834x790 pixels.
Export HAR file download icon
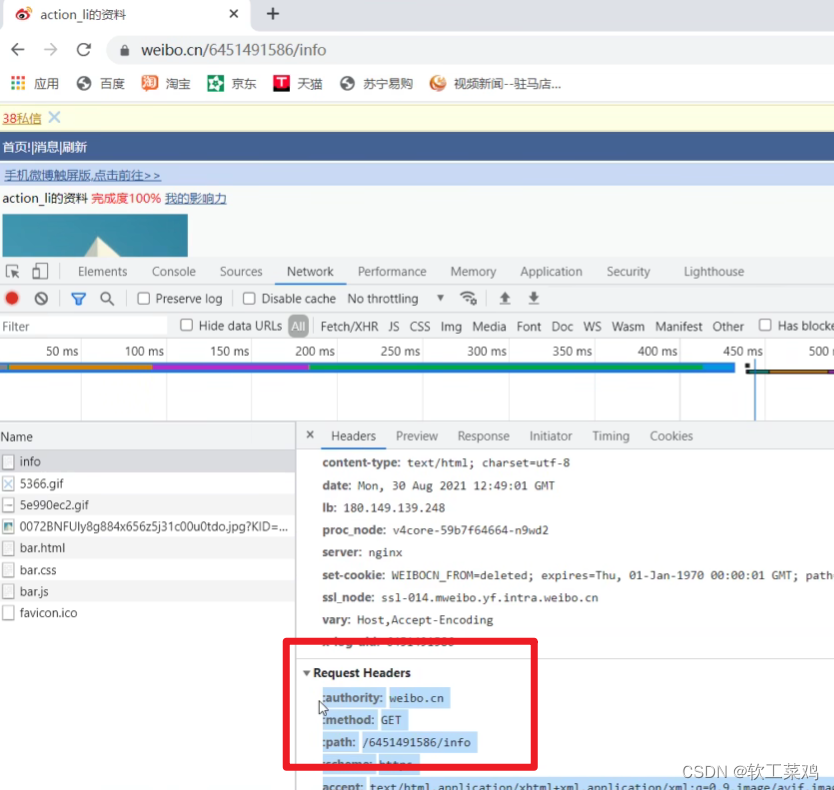click(x=533, y=298)
